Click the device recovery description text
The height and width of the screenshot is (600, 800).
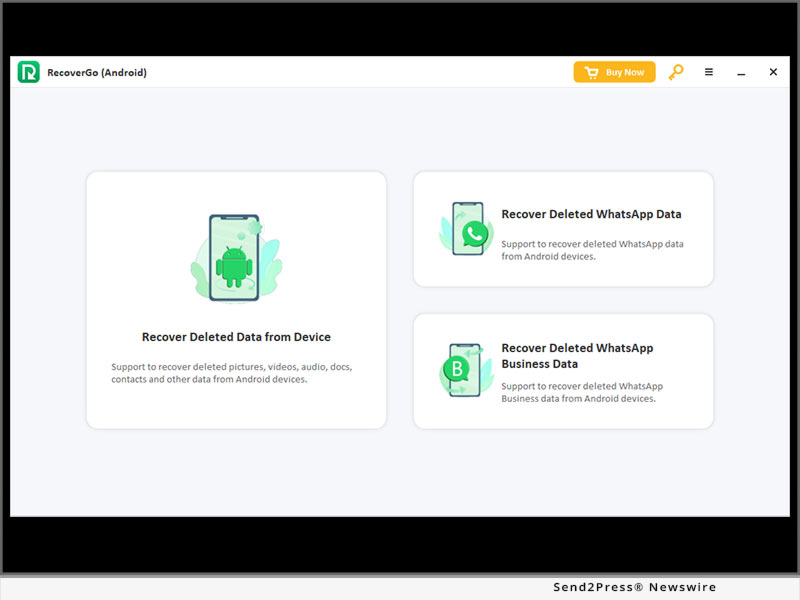click(231, 373)
